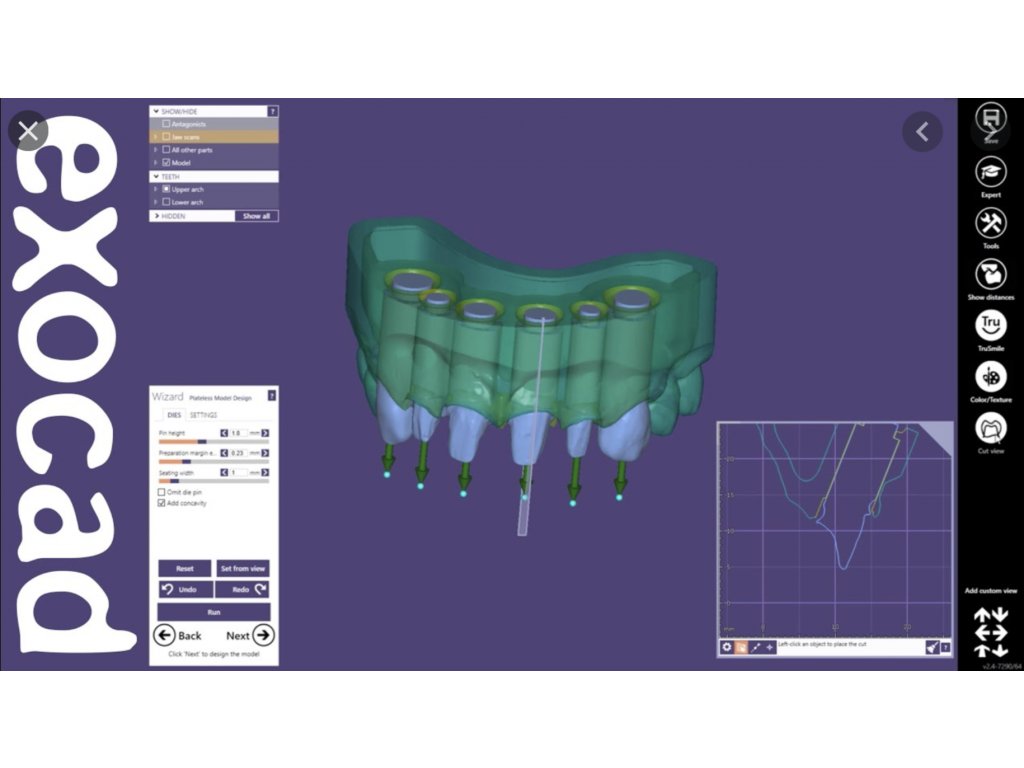Activate the Cut view icon
This screenshot has width=1024, height=768.
pos(991,428)
